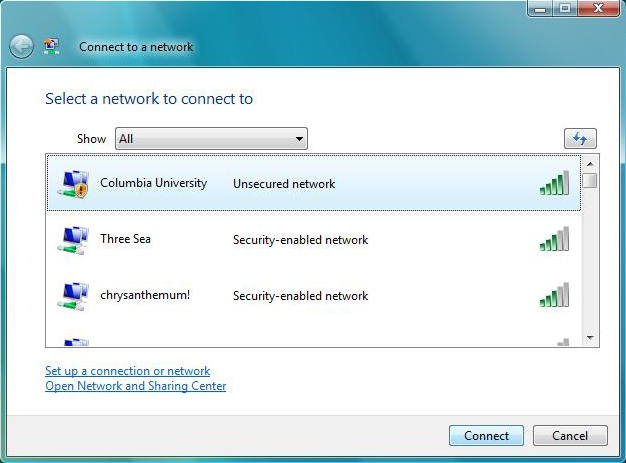Click the network wizard icon beside the title
Viewport: 626px width, 463px height.
pos(52,46)
